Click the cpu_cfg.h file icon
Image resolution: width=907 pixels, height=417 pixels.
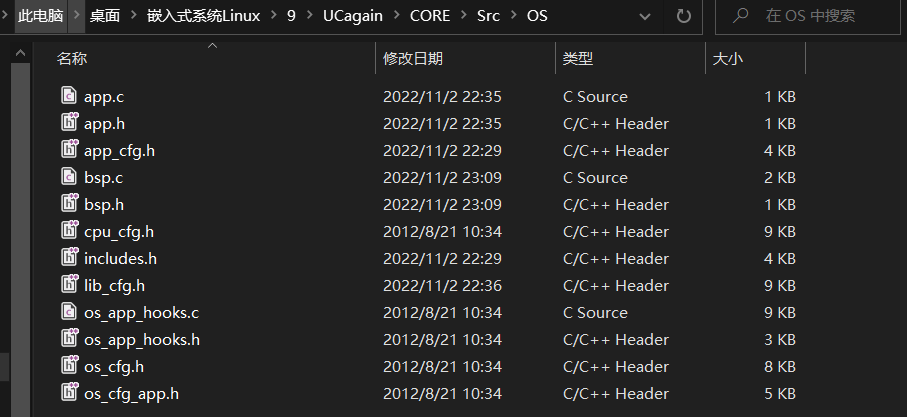69,232
